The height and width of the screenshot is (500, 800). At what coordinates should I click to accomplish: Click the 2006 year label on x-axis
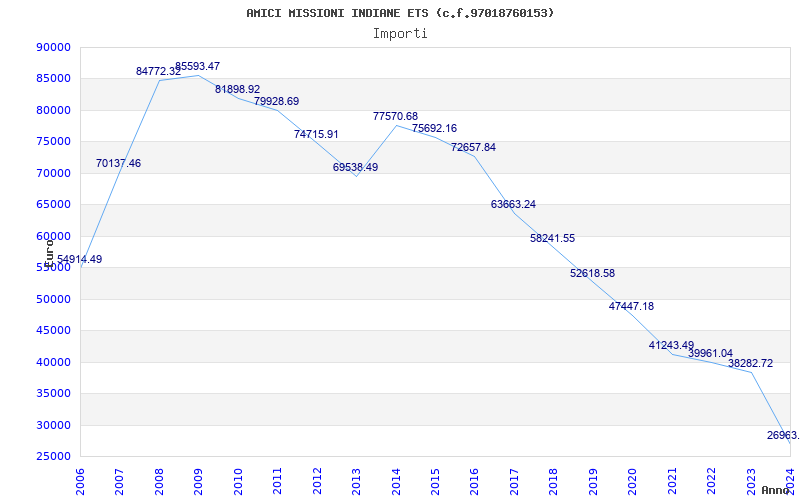click(81, 479)
